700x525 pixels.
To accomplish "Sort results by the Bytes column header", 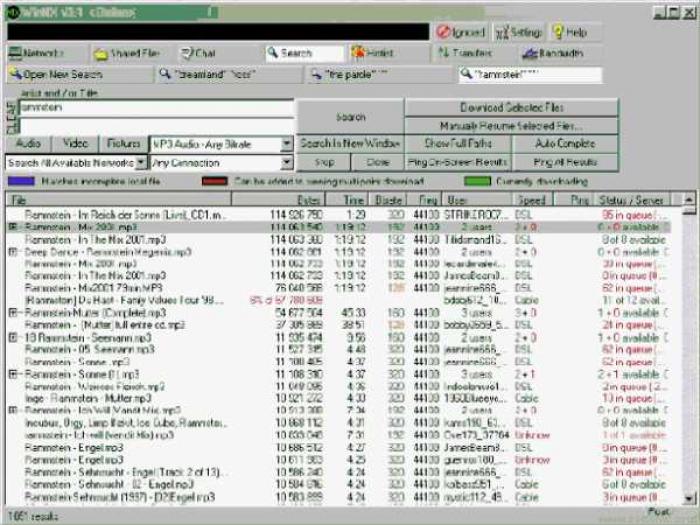I will coord(277,200).
